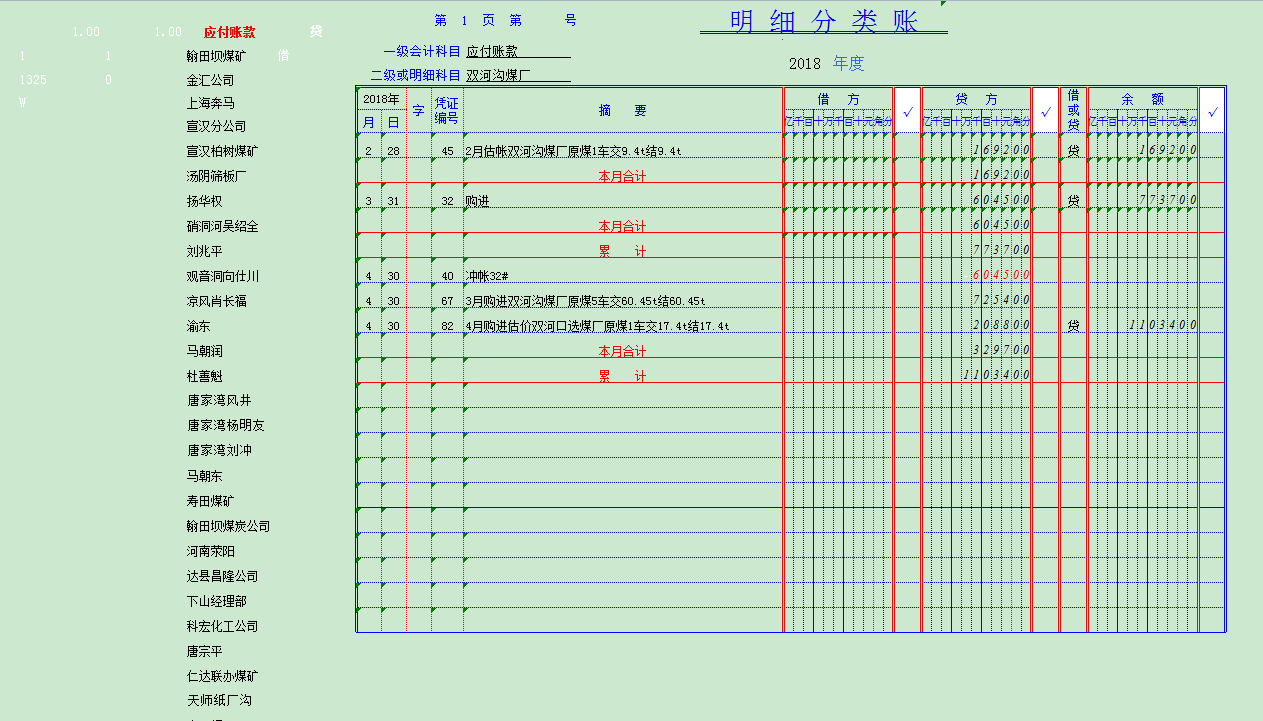Click the checkmark icon in the 余额 header
The image size is (1263, 721).
(1212, 111)
